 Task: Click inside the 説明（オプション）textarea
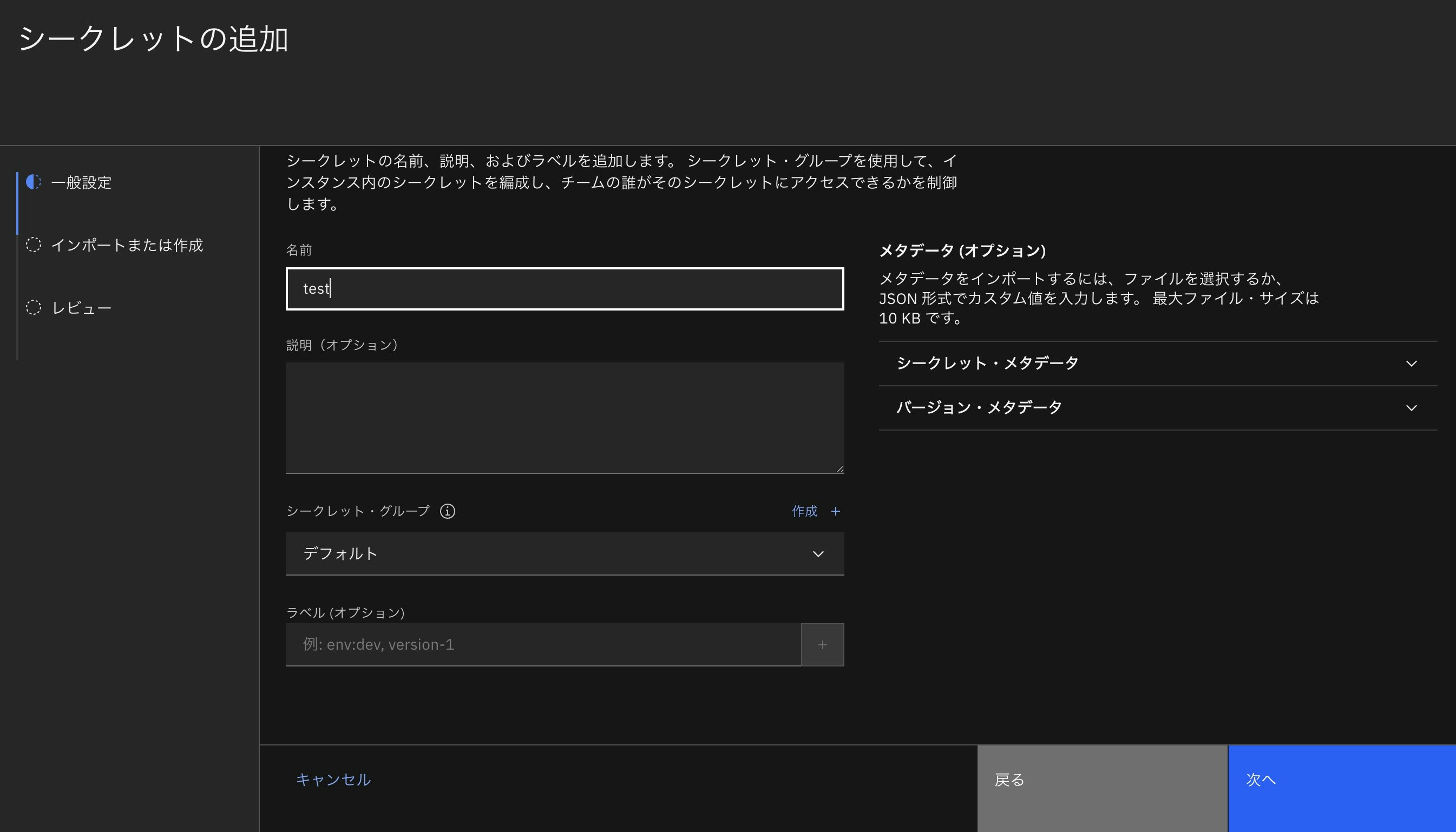[x=565, y=417]
